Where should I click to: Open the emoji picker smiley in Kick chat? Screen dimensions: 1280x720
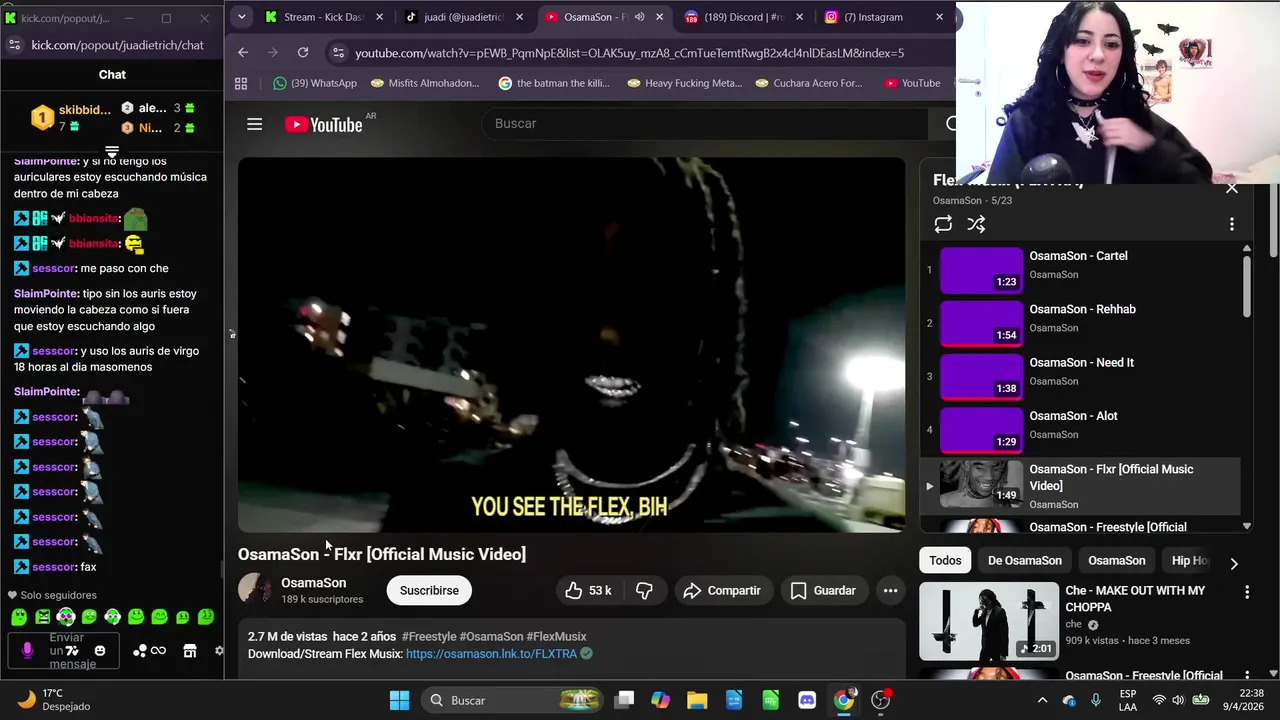(x=99, y=651)
